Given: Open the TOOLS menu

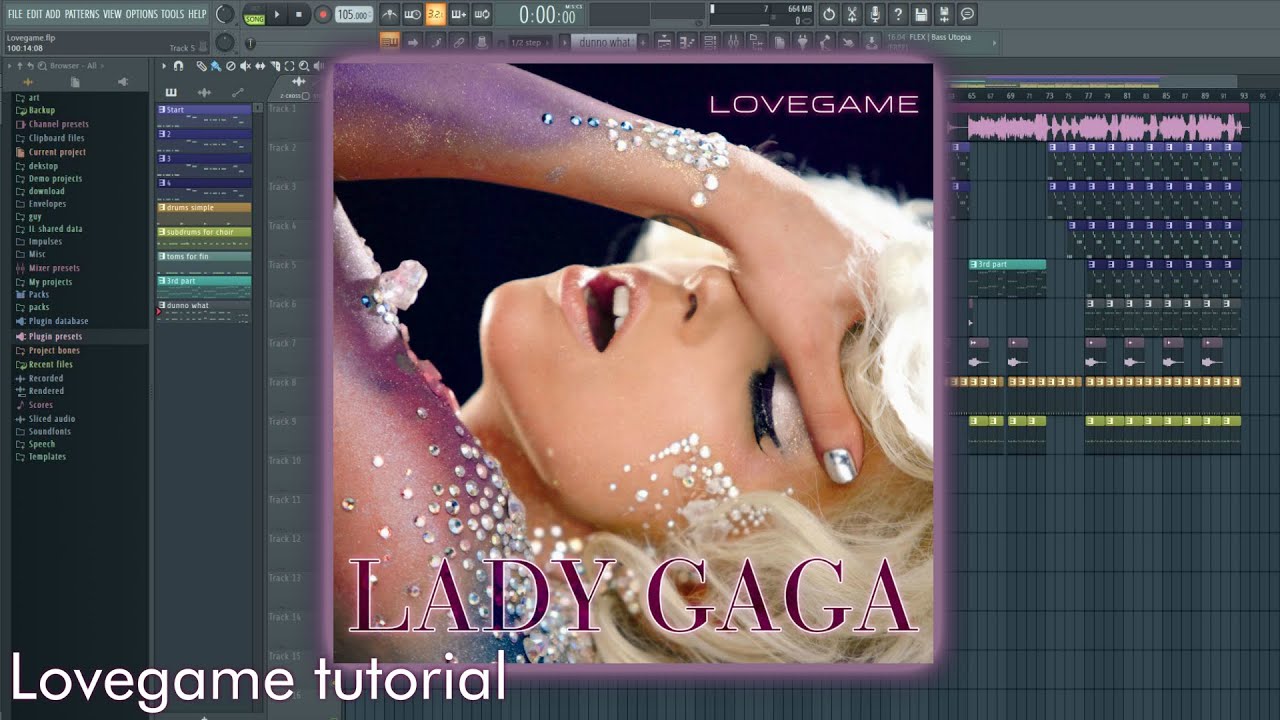Looking at the screenshot, I should 173,14.
